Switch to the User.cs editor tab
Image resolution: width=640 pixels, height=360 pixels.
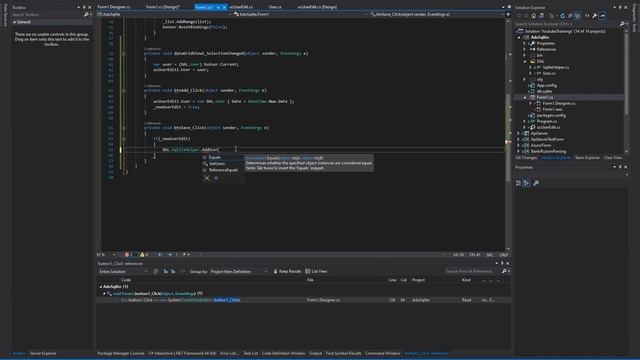(x=275, y=7)
